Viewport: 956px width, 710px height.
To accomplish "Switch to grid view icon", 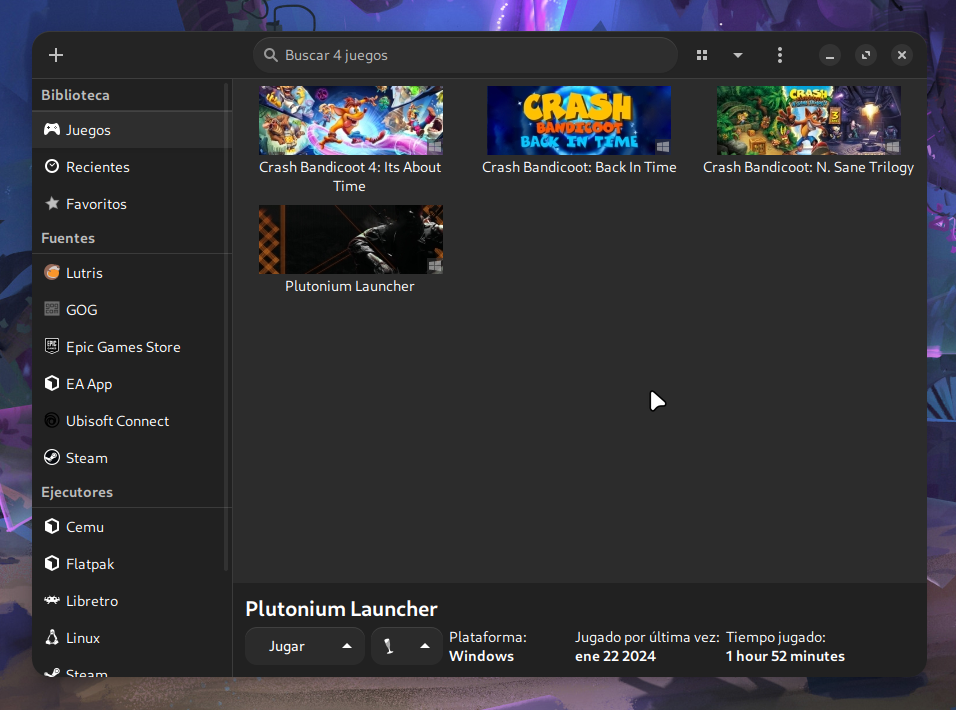I will click(x=702, y=55).
